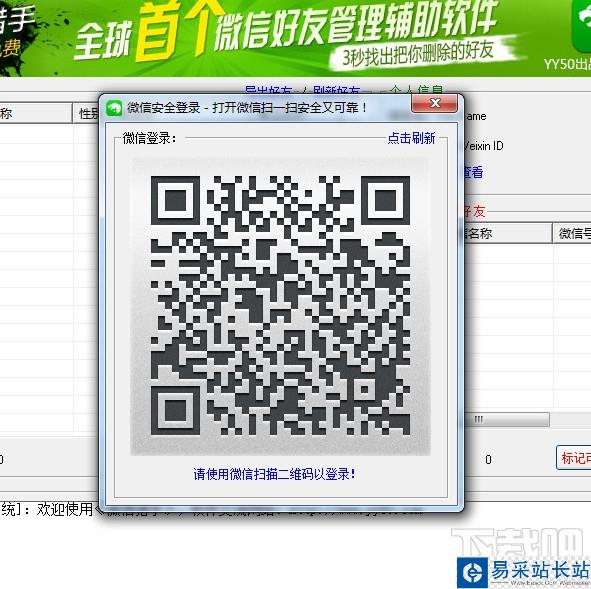Close the WeChat secure login dialog
Screen dimensions: 591x589
[435, 103]
